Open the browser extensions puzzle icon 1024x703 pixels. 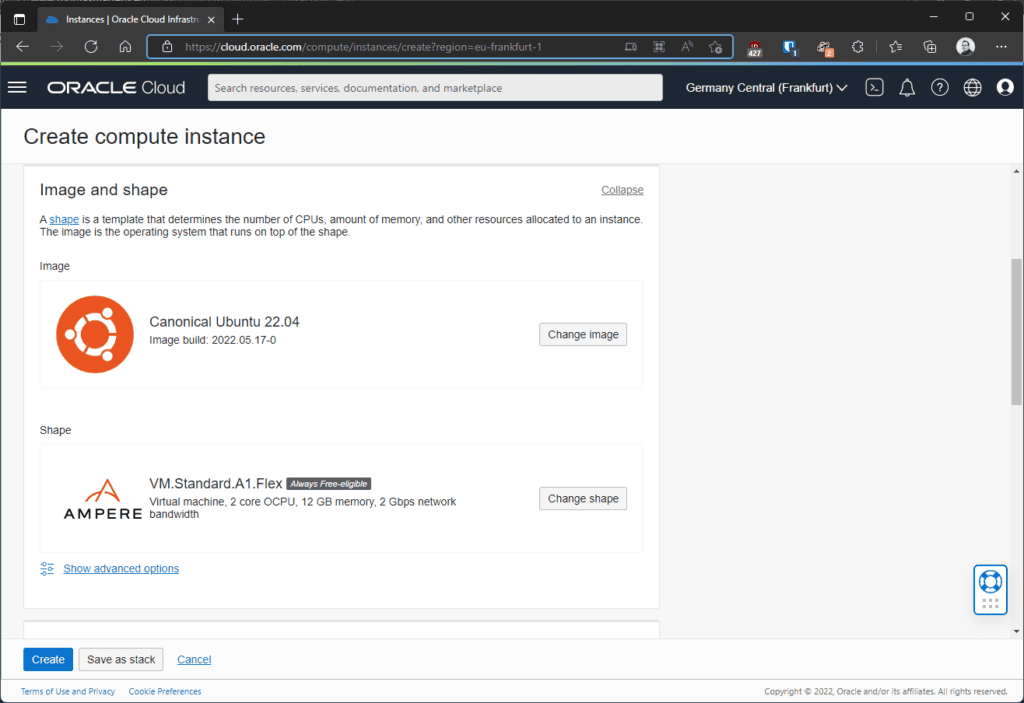pyautogui.click(x=857, y=46)
